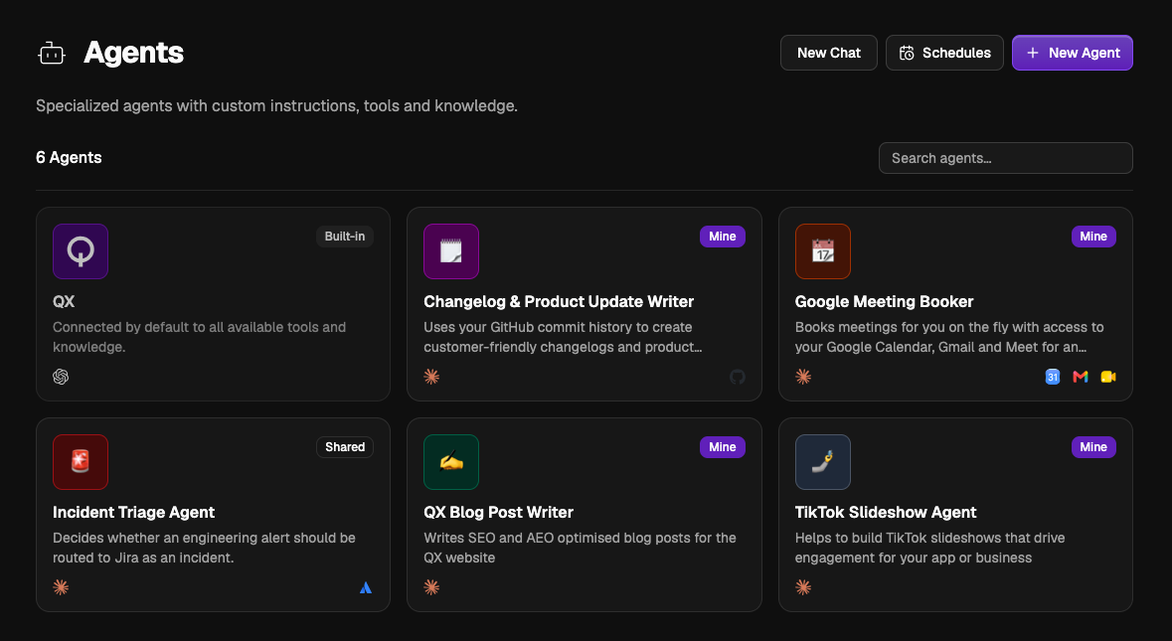This screenshot has height=641, width=1172.
Task: Click the Claude icon on Google Meeting Booker
Action: tap(804, 377)
